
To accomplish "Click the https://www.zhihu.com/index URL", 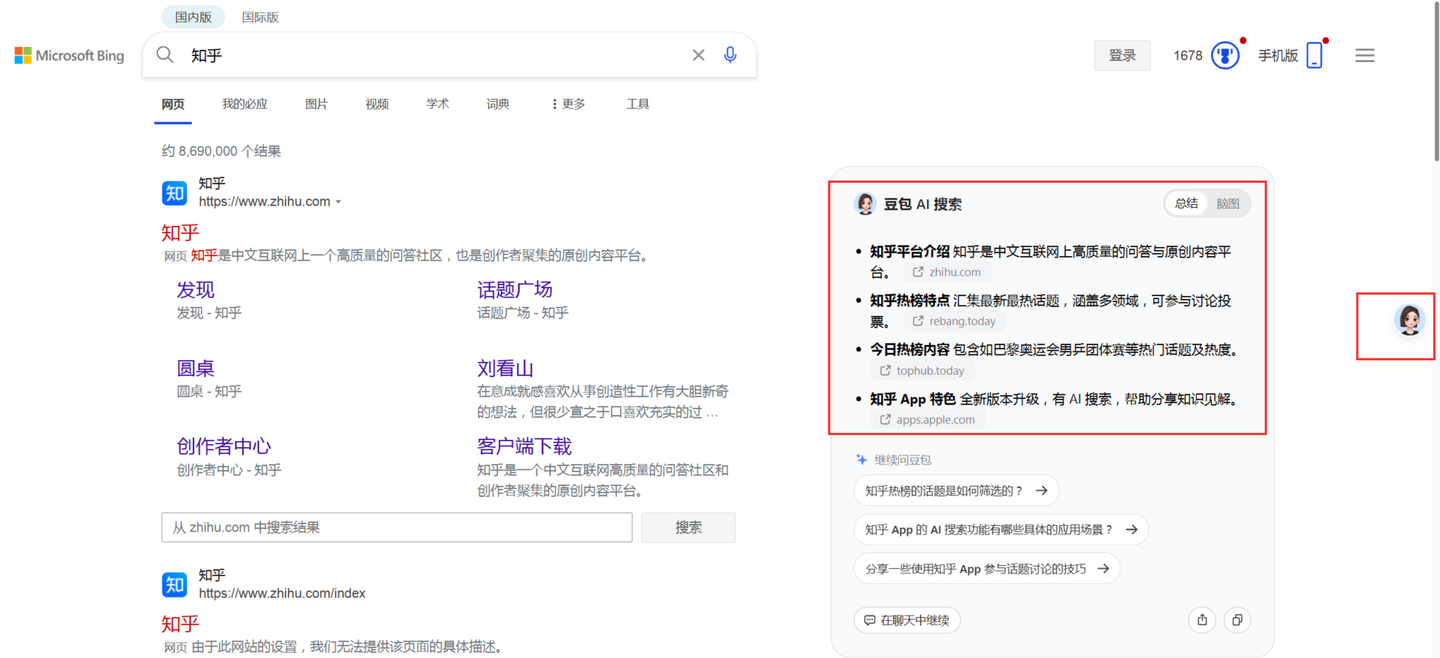I will pyautogui.click(x=282, y=593).
